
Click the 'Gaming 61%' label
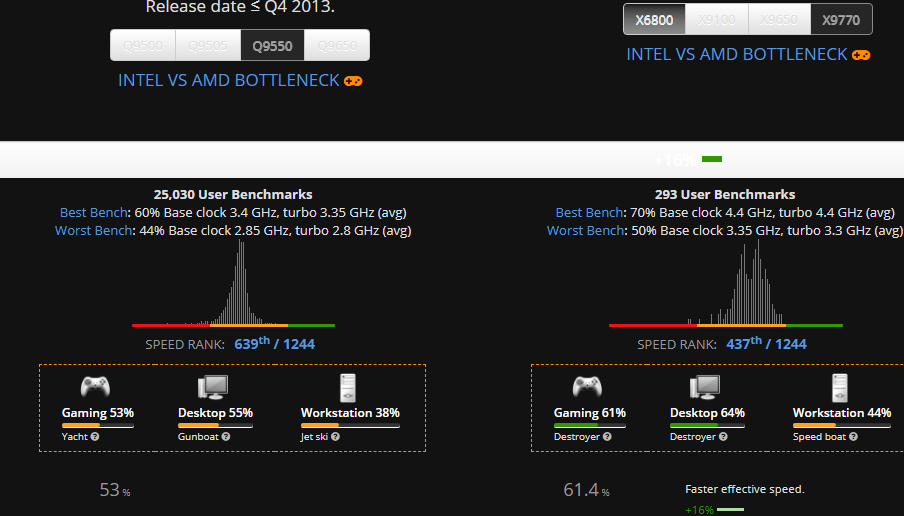(x=590, y=413)
